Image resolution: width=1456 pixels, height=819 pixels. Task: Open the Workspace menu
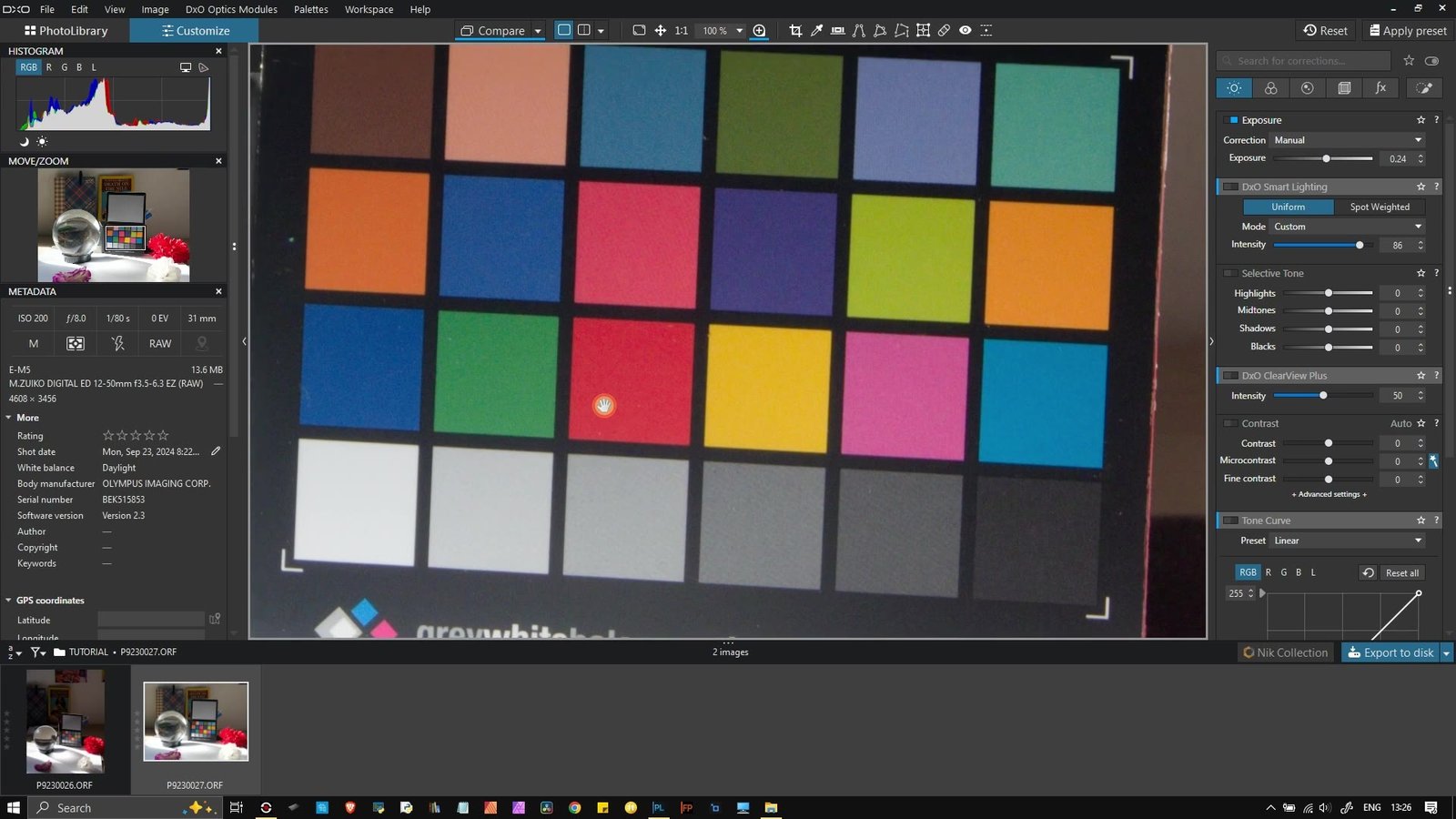coord(369,9)
